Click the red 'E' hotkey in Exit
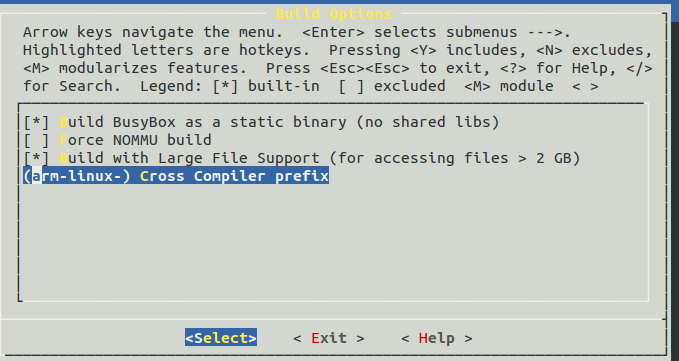The image size is (679, 361). 316,338
